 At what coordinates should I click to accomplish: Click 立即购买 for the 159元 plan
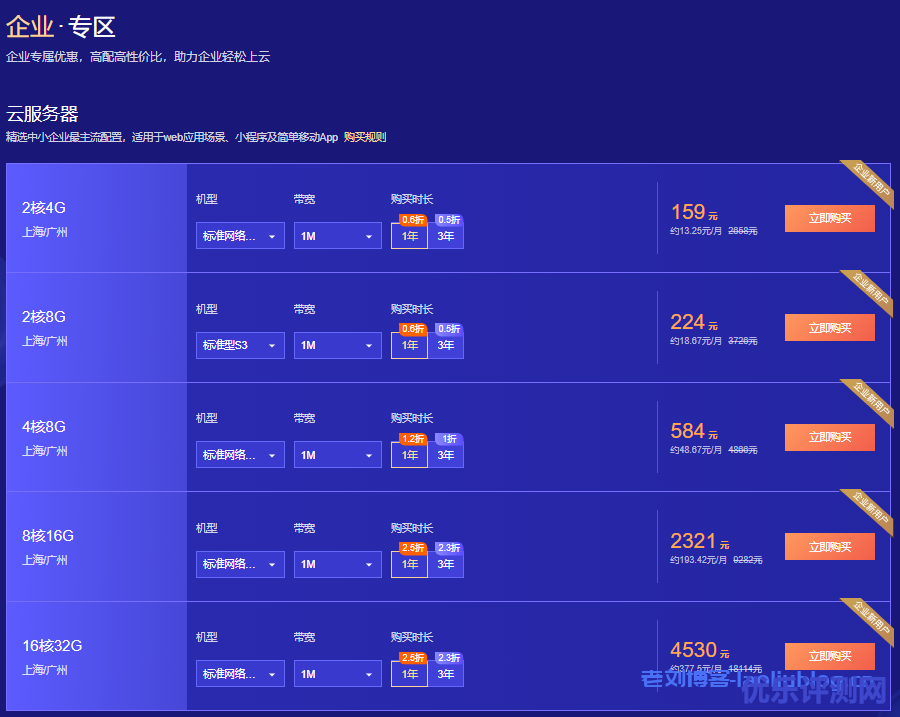(x=829, y=218)
